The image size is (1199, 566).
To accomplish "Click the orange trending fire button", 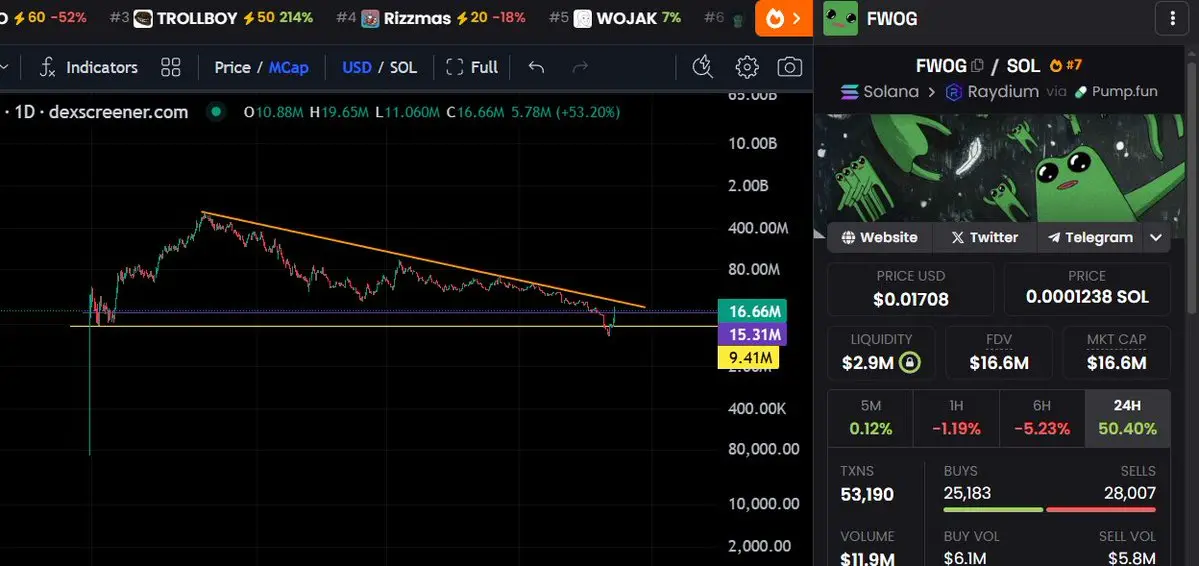I will click(783, 18).
